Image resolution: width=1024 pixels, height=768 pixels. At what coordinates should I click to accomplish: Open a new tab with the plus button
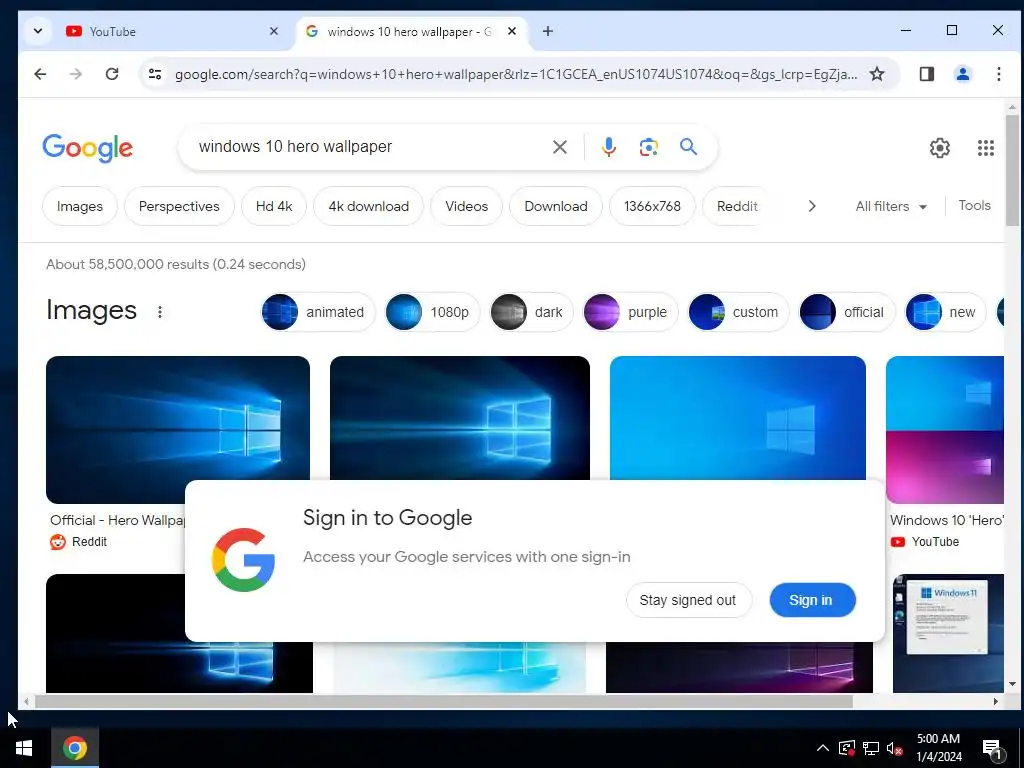click(548, 31)
